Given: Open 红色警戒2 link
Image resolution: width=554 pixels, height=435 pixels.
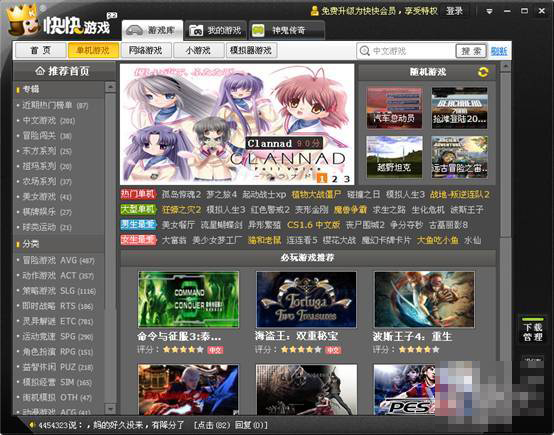Looking at the screenshot, I should 270,210.
